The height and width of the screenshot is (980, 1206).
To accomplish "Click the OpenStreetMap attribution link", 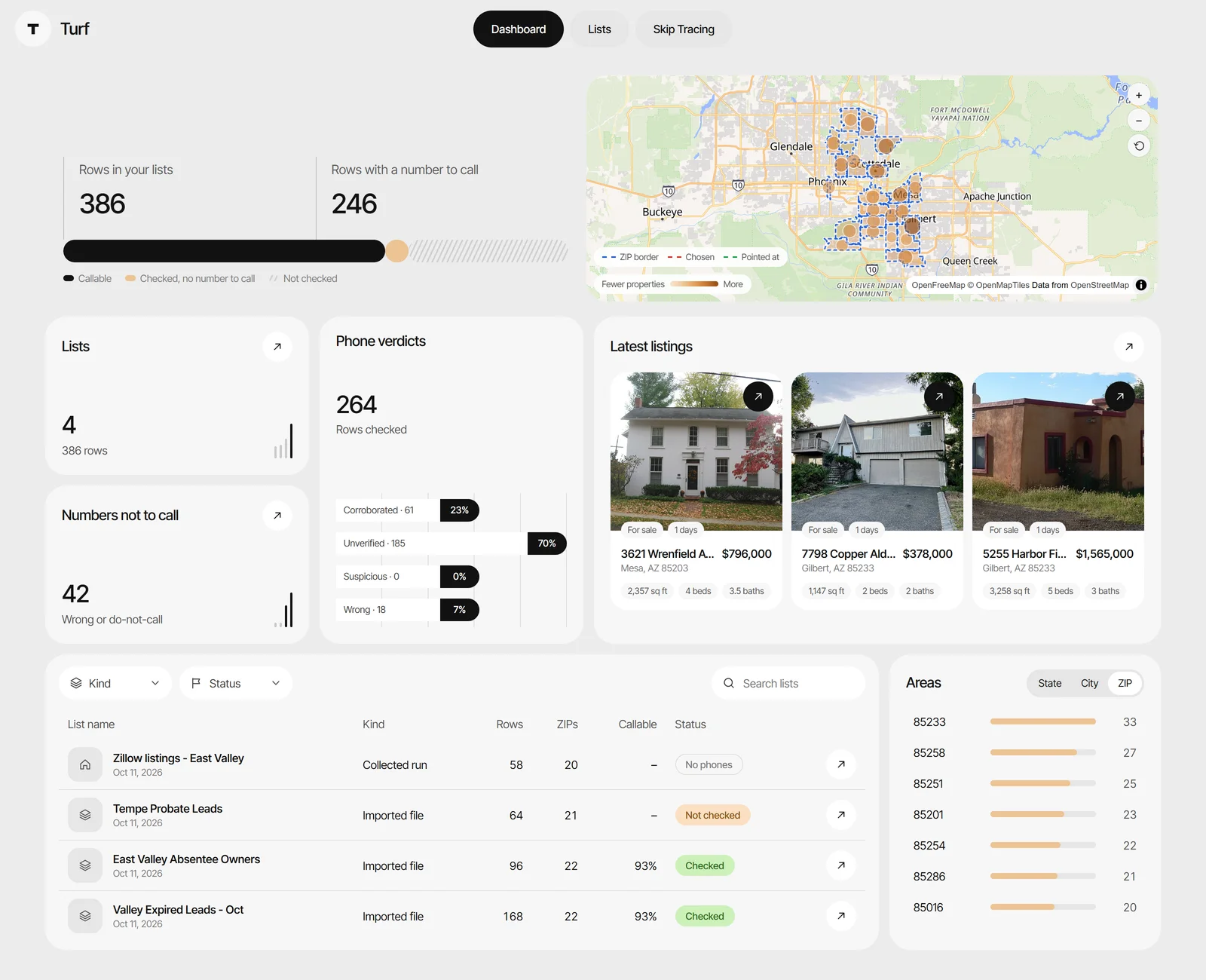I will point(1100,285).
